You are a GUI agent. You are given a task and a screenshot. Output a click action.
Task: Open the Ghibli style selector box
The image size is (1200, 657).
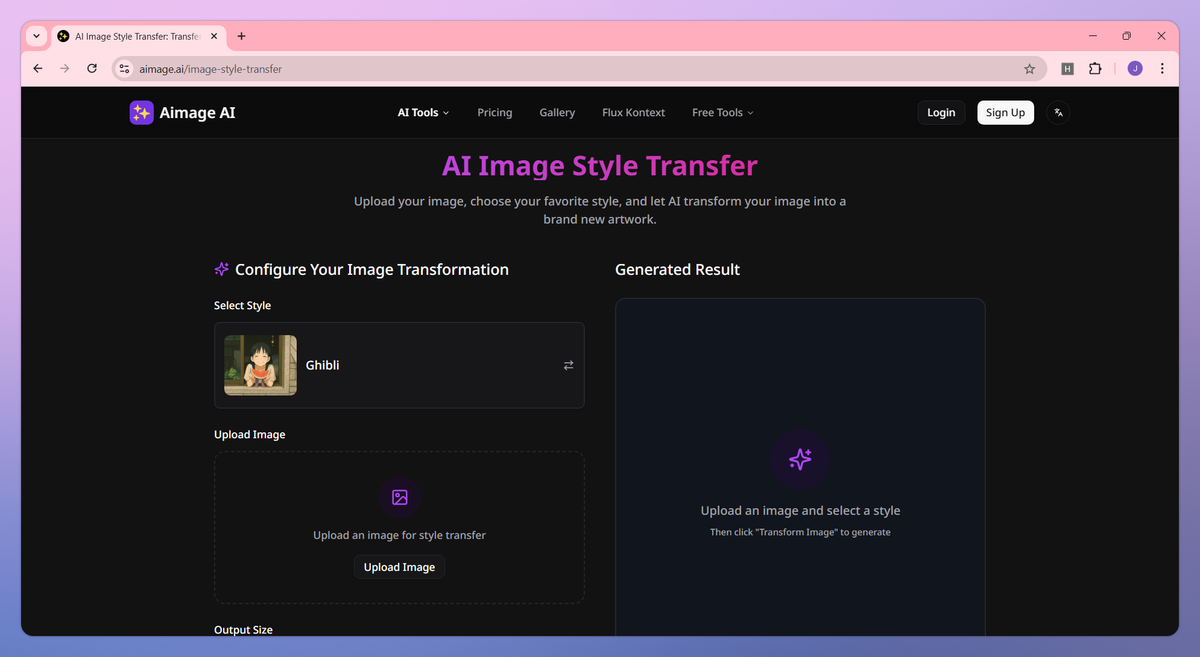click(399, 365)
